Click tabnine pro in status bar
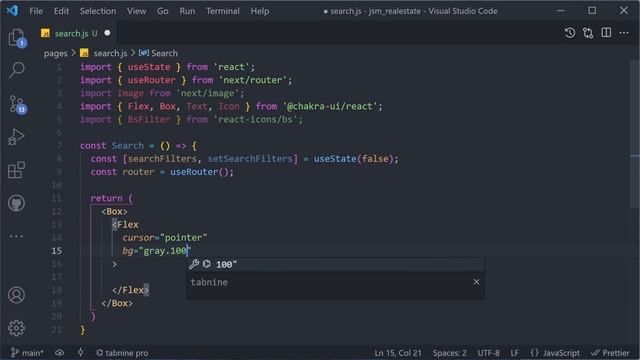 [x=122, y=353]
